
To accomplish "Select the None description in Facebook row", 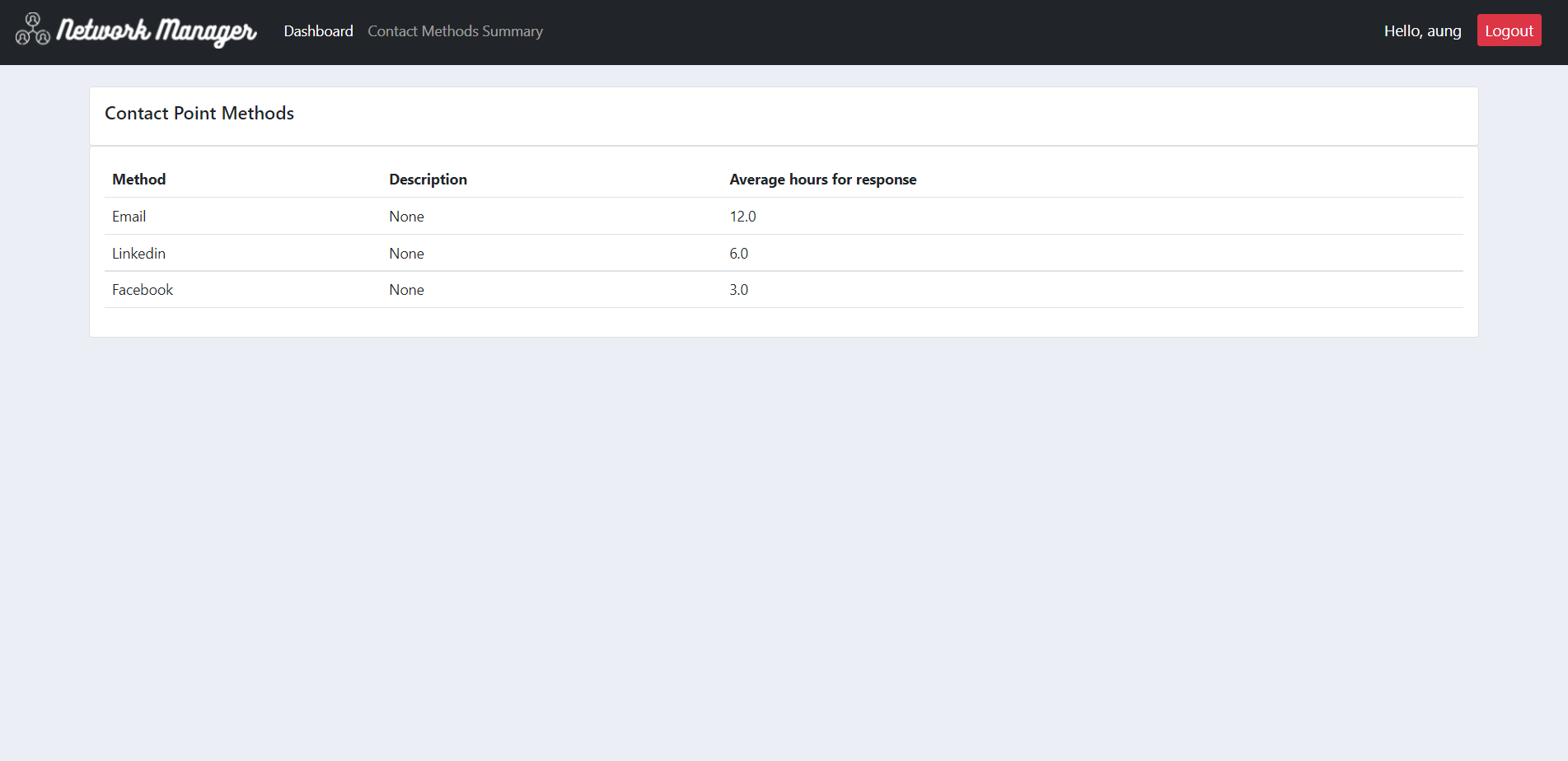I will pyautogui.click(x=406, y=290).
